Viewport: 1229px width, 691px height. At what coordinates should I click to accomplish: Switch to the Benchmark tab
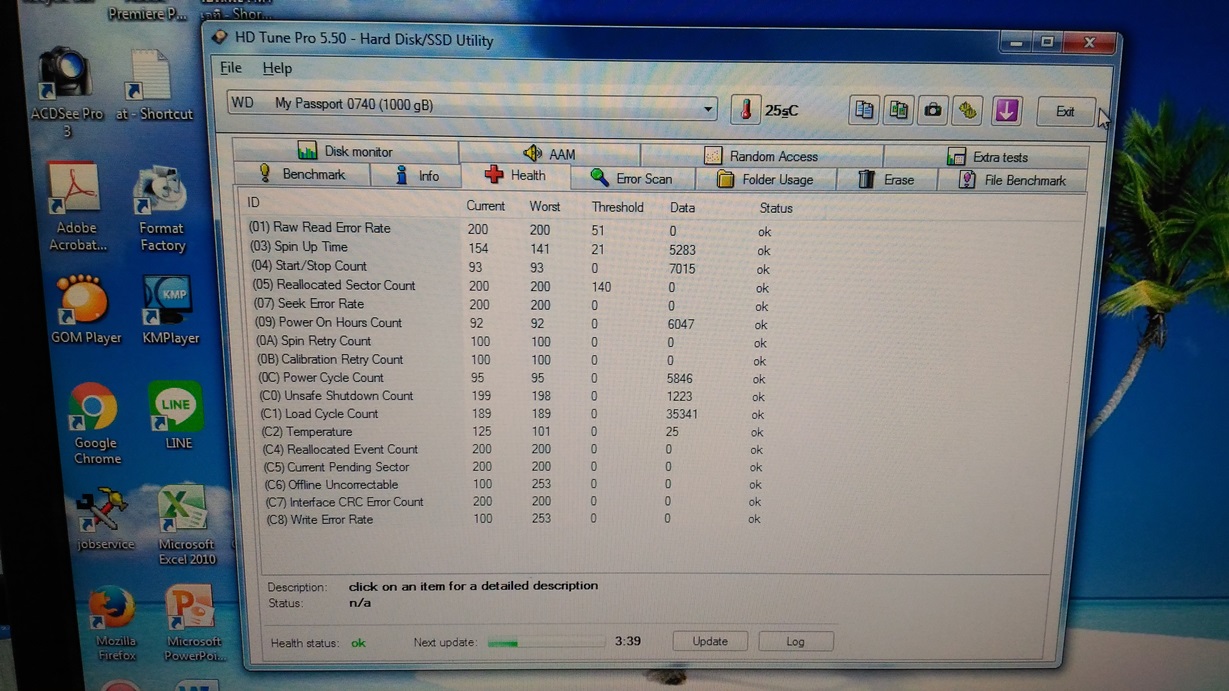point(302,175)
